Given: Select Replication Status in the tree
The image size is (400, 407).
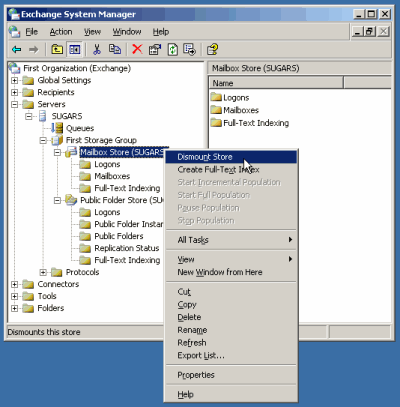Looking at the screenshot, I should (127, 248).
